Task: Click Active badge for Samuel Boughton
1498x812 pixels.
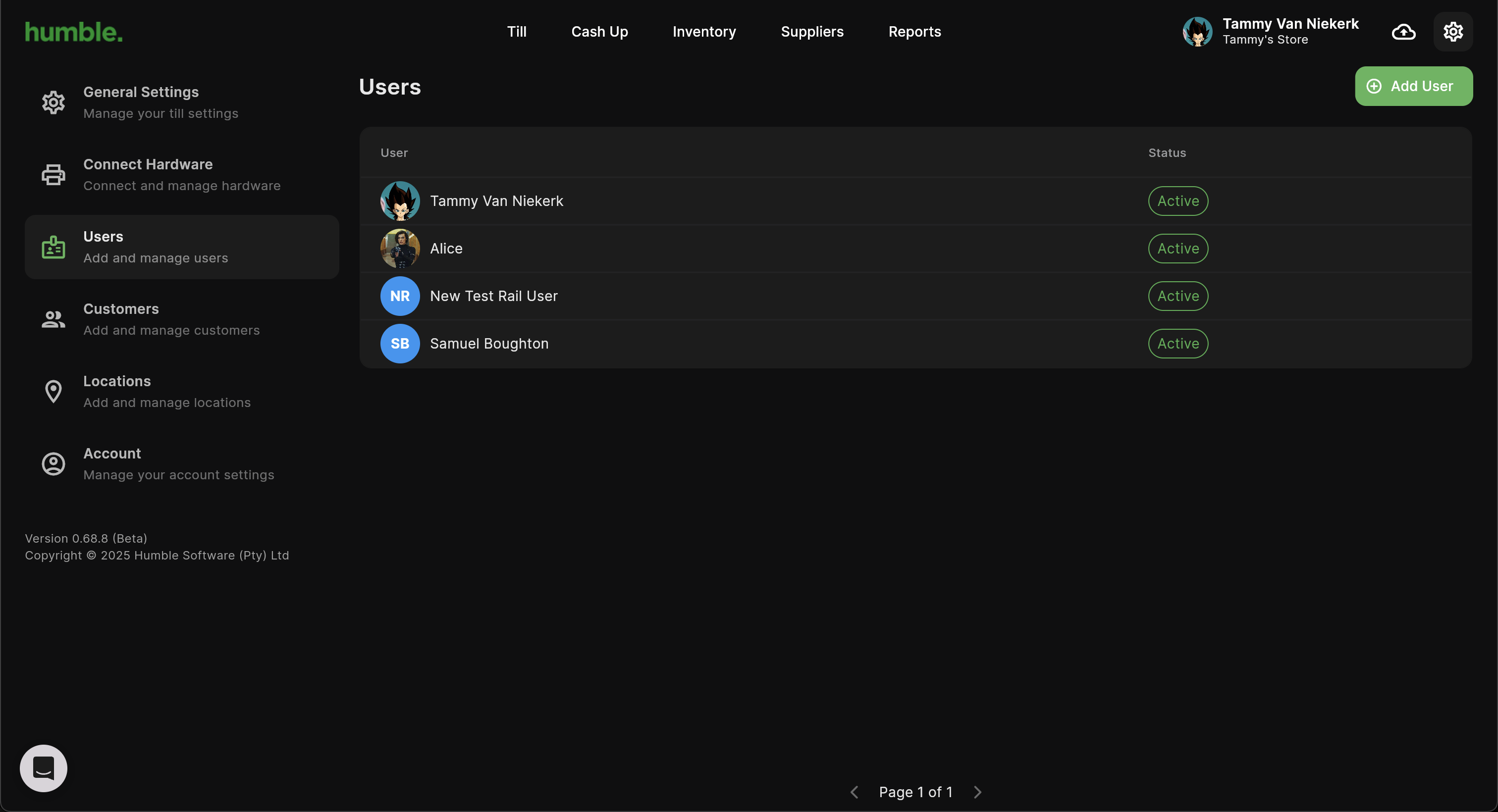Action: point(1178,344)
